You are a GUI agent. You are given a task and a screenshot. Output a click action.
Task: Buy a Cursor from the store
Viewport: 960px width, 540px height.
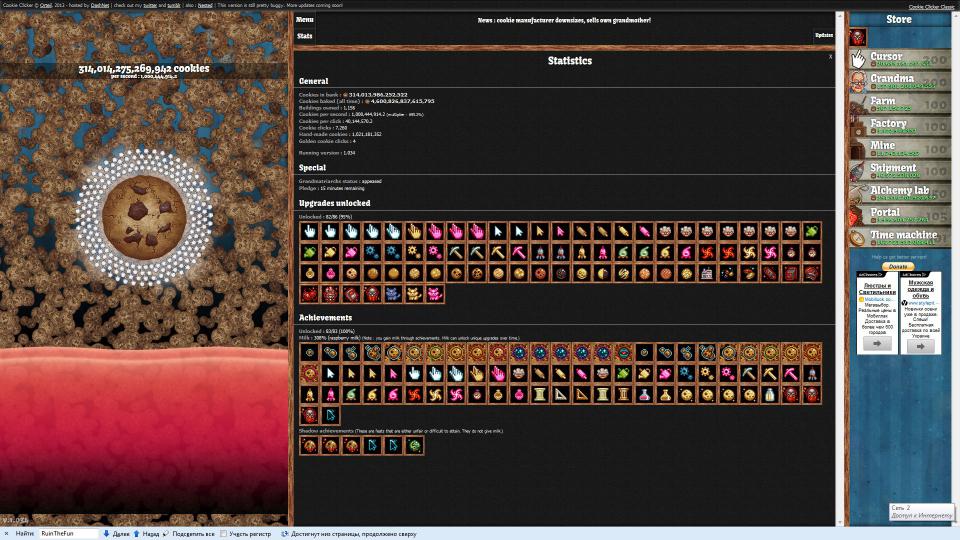(898, 59)
